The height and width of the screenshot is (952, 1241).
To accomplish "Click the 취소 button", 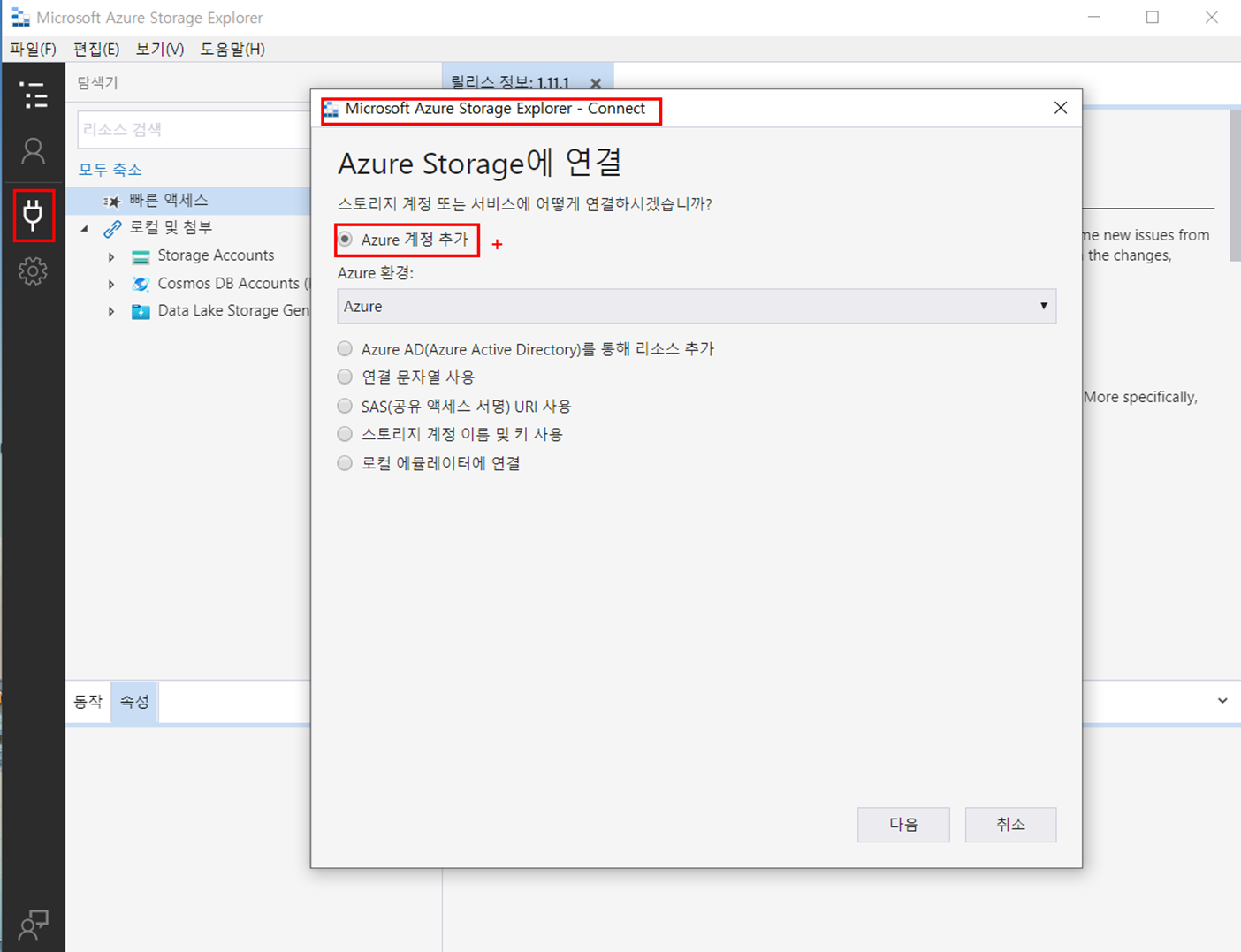I will pos(1010,825).
